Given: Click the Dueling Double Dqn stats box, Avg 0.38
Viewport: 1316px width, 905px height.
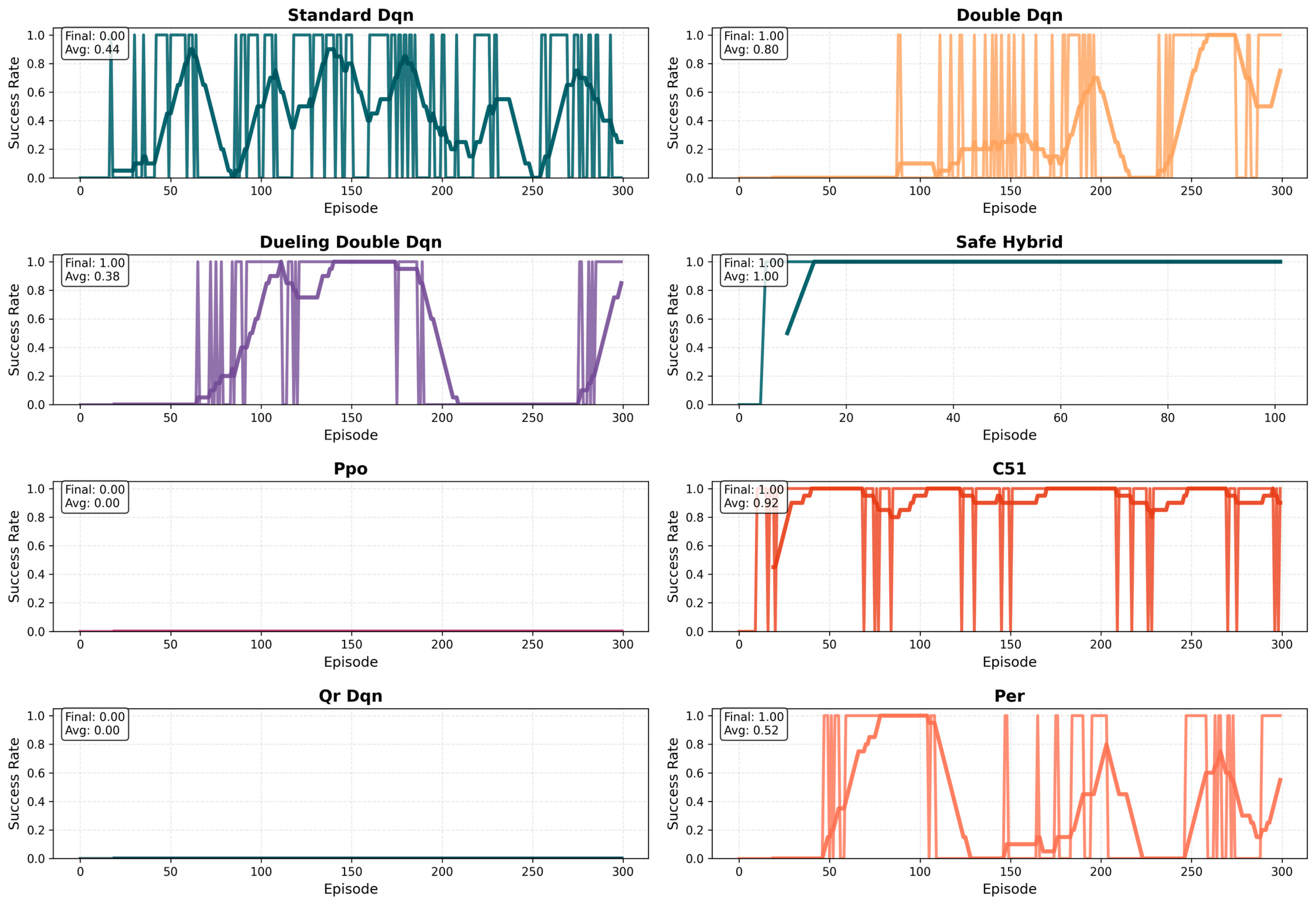Looking at the screenshot, I should point(95,270).
